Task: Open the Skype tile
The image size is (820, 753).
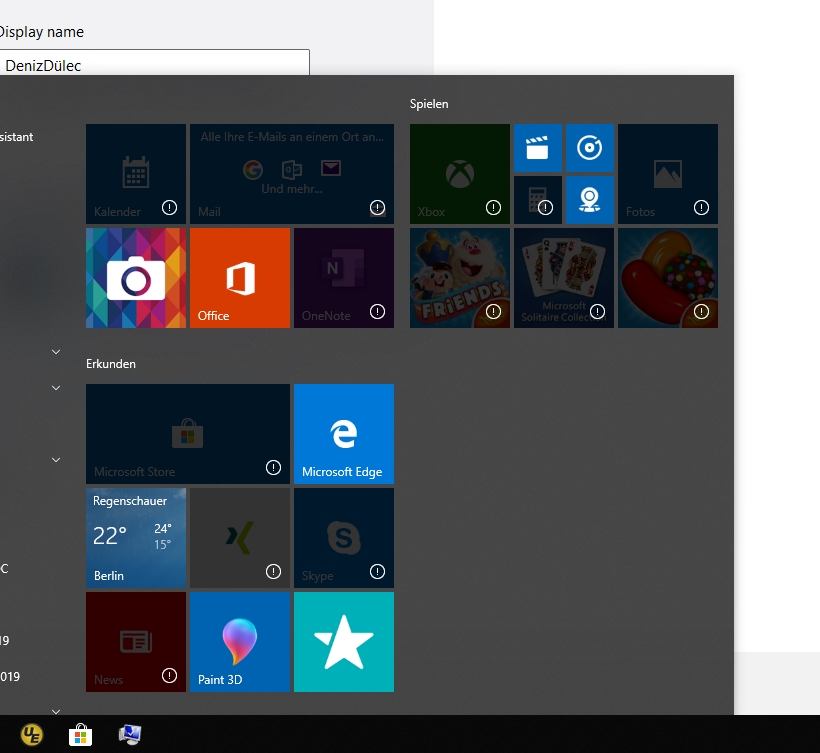Action: [x=344, y=538]
